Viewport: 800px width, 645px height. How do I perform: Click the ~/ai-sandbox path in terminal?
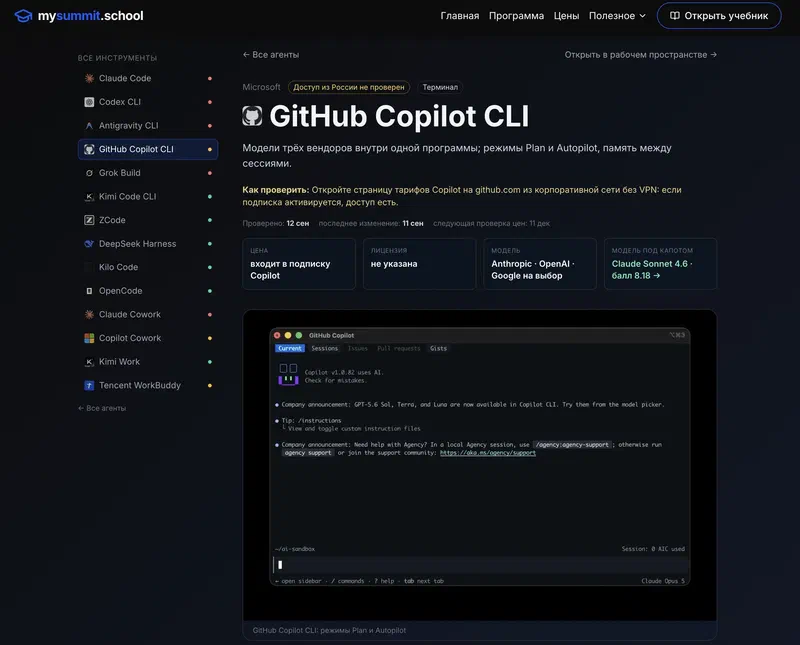(x=295, y=549)
